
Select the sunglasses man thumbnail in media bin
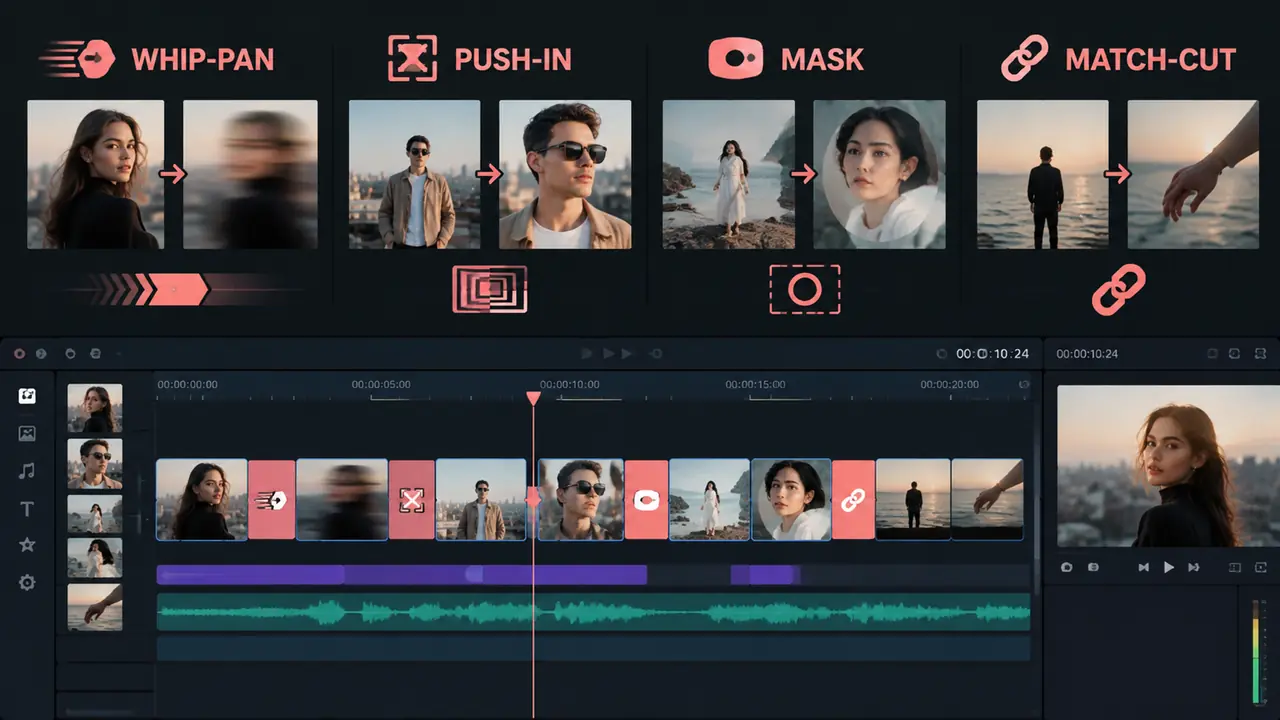(x=95, y=463)
